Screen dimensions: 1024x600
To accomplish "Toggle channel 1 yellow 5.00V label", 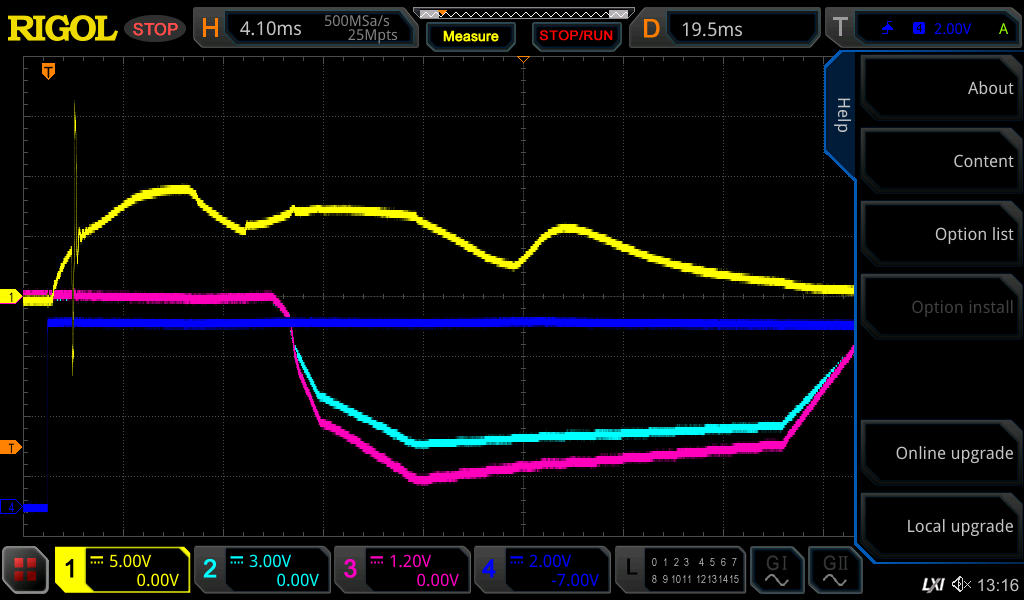I will [122, 571].
